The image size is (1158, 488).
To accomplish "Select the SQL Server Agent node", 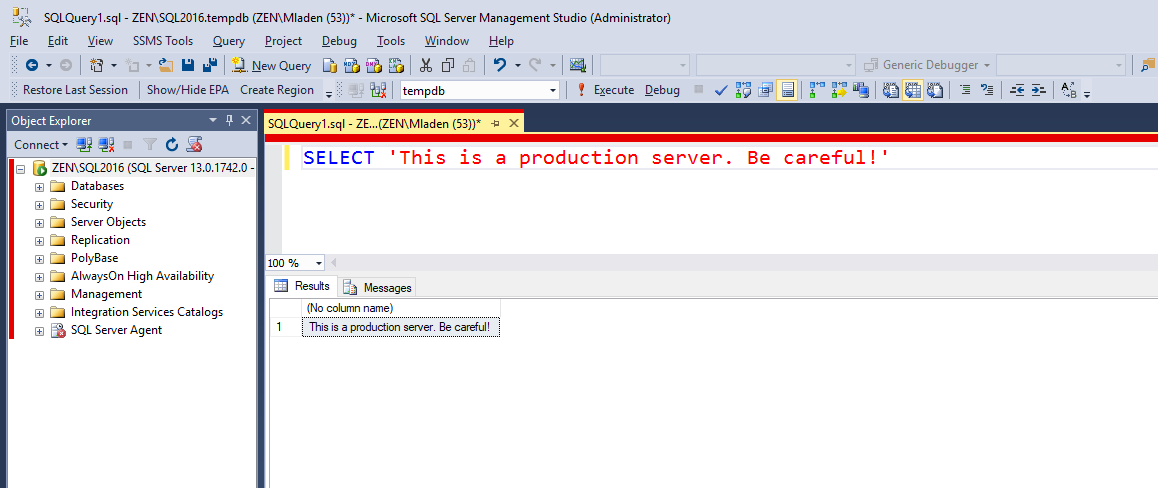I will pyautogui.click(x=115, y=330).
